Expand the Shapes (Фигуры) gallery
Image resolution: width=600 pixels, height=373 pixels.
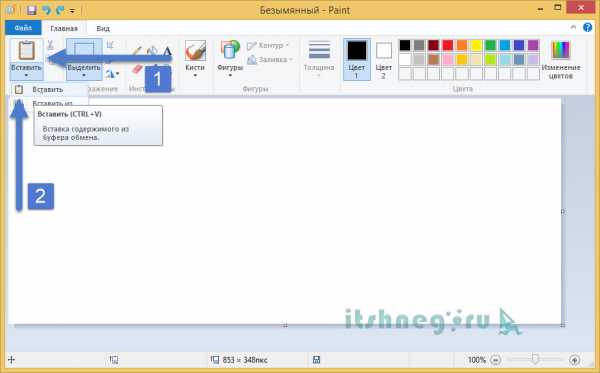(x=230, y=58)
